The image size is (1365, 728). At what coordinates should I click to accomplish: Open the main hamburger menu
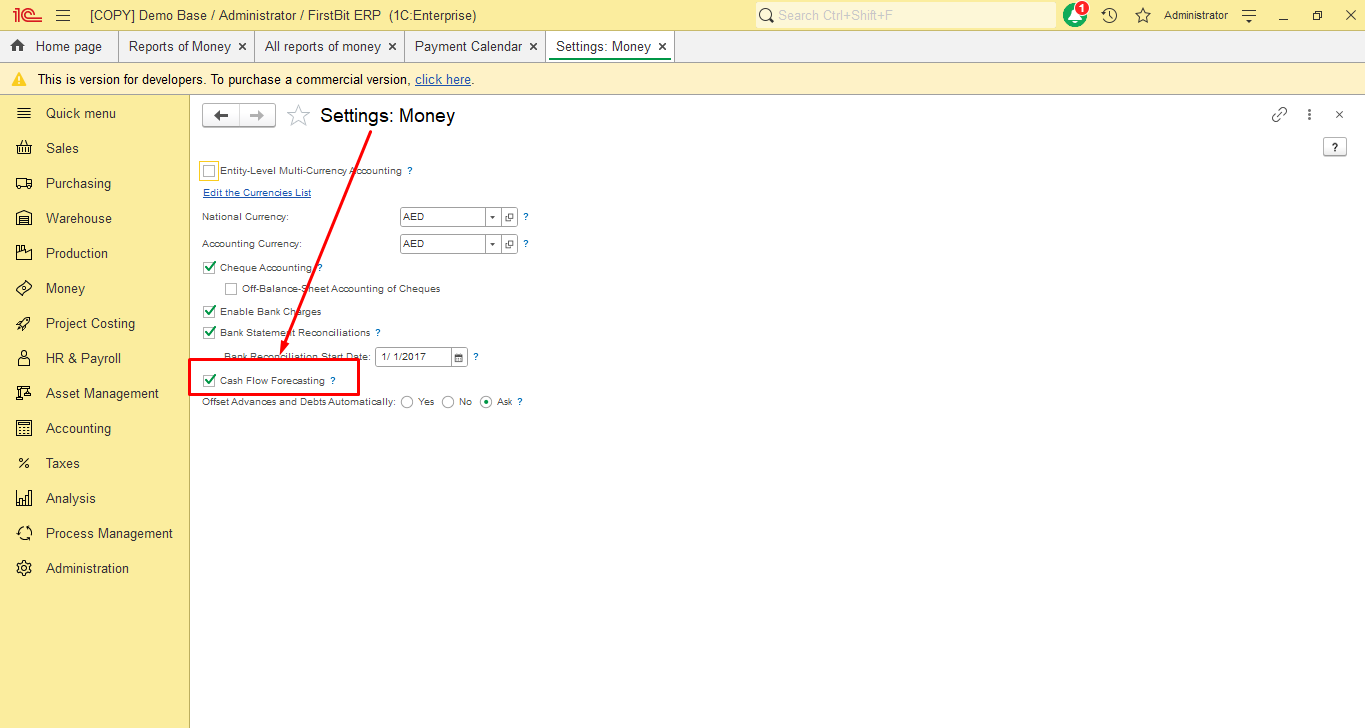click(x=63, y=16)
